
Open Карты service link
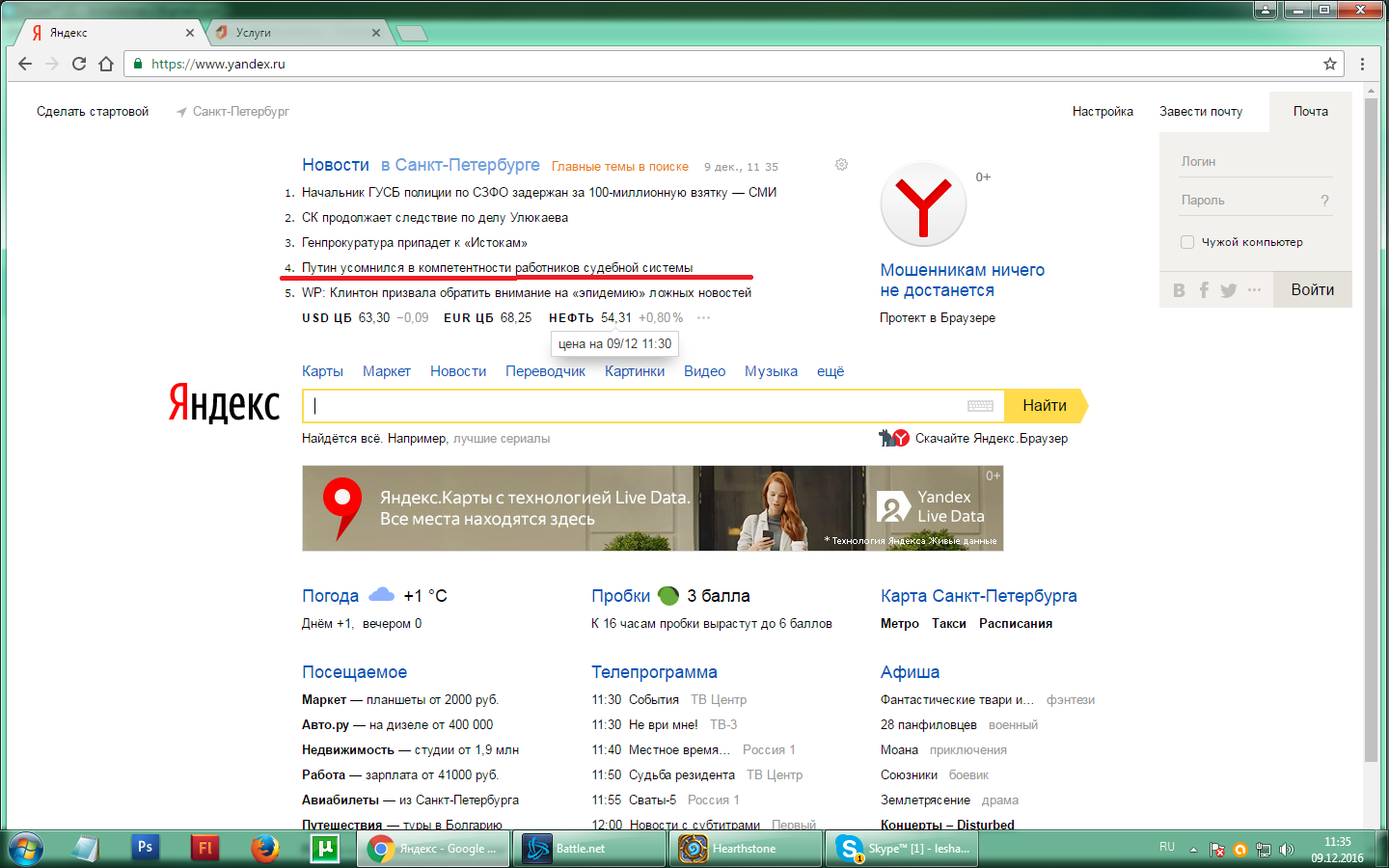(322, 371)
